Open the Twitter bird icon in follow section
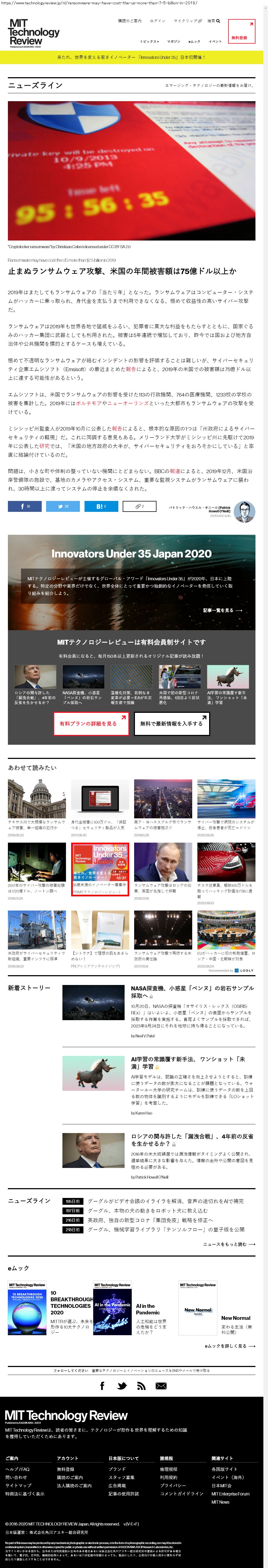Viewport: 268px width, 1568px height. 122,1386
